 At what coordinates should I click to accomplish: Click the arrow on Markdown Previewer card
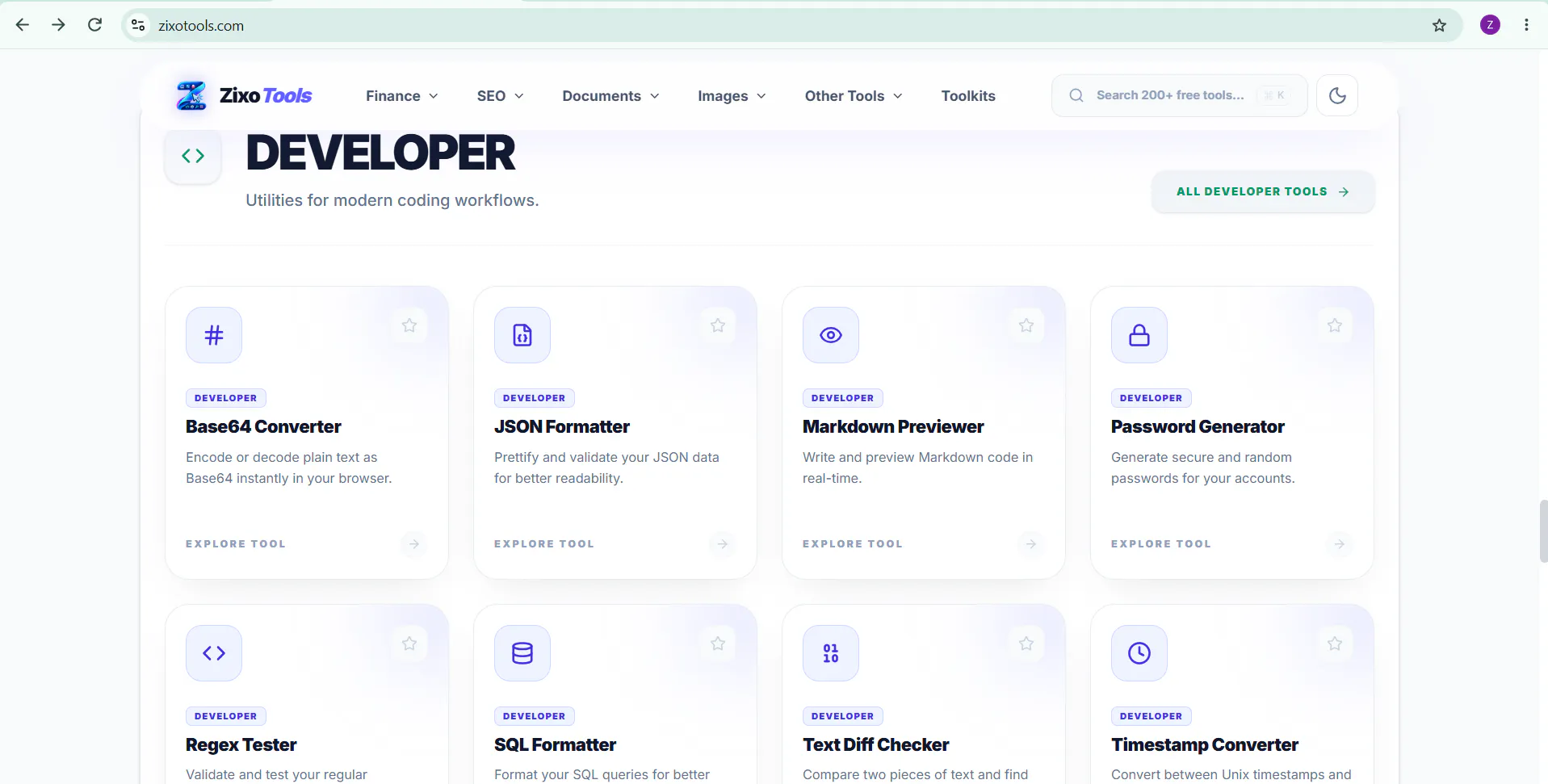point(1031,544)
